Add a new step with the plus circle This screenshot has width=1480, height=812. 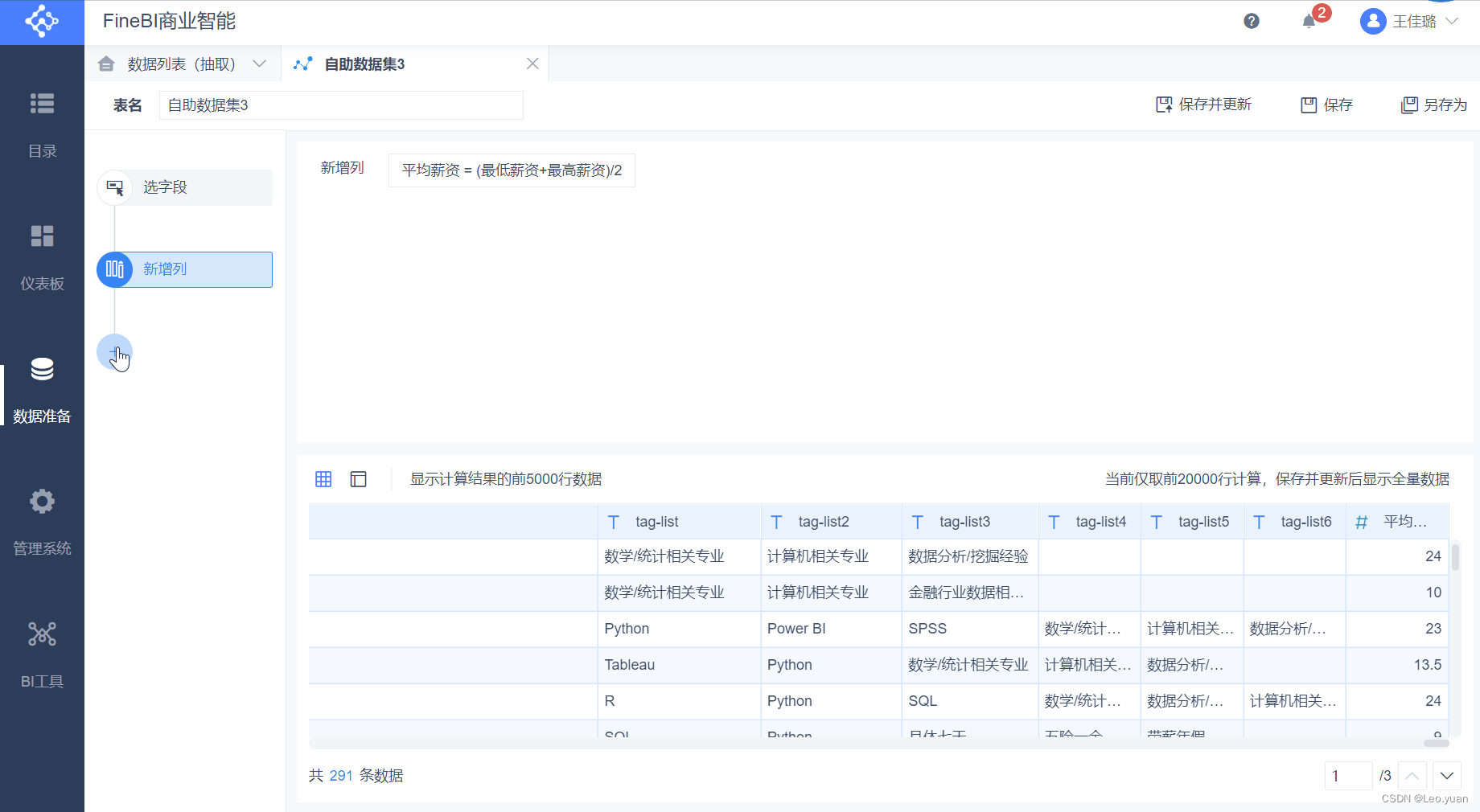[x=115, y=352]
